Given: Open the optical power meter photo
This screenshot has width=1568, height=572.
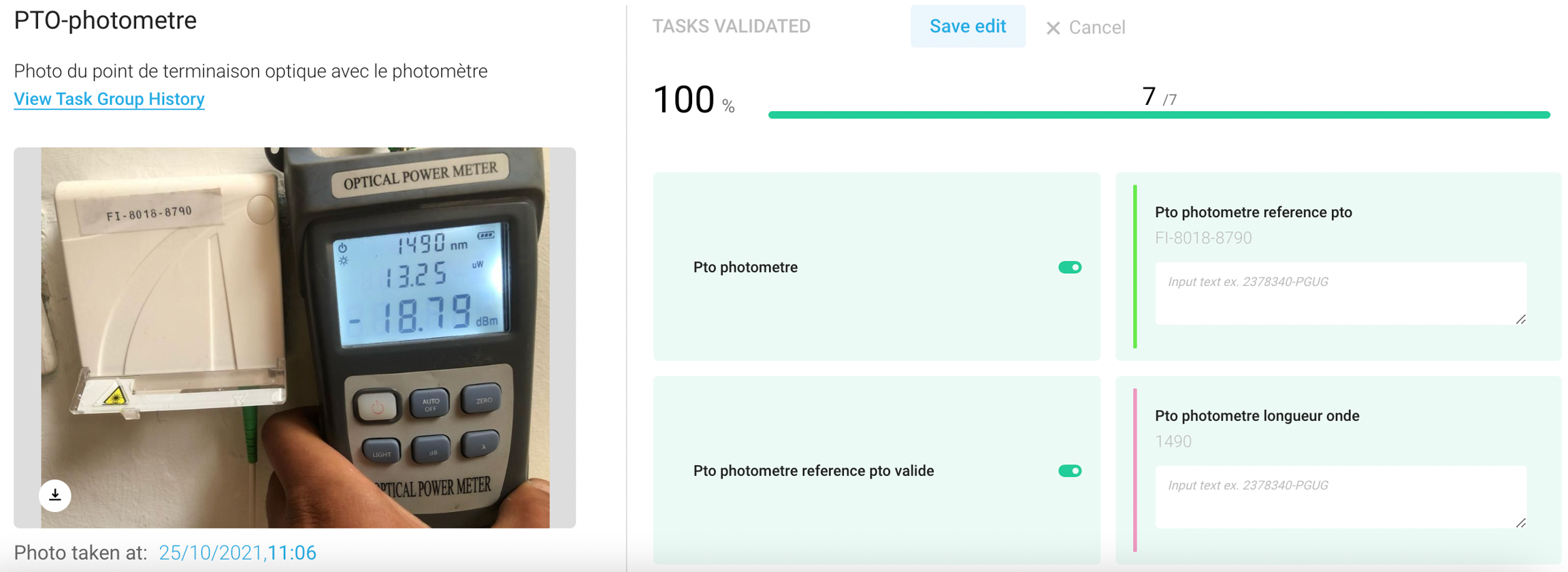Looking at the screenshot, I should (295, 338).
